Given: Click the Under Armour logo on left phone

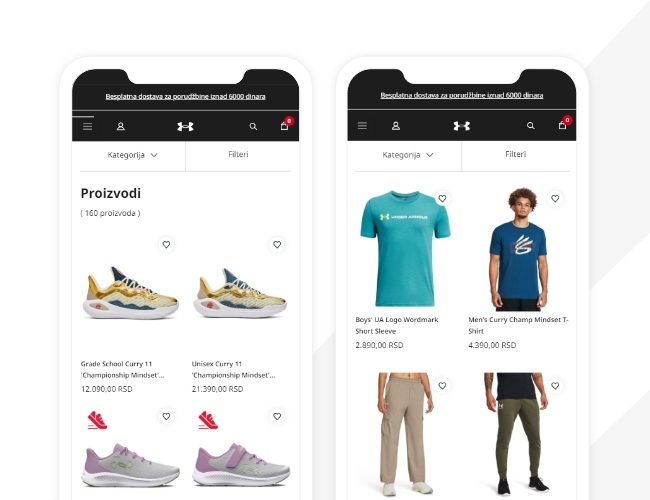Looking at the screenshot, I should 185,126.
